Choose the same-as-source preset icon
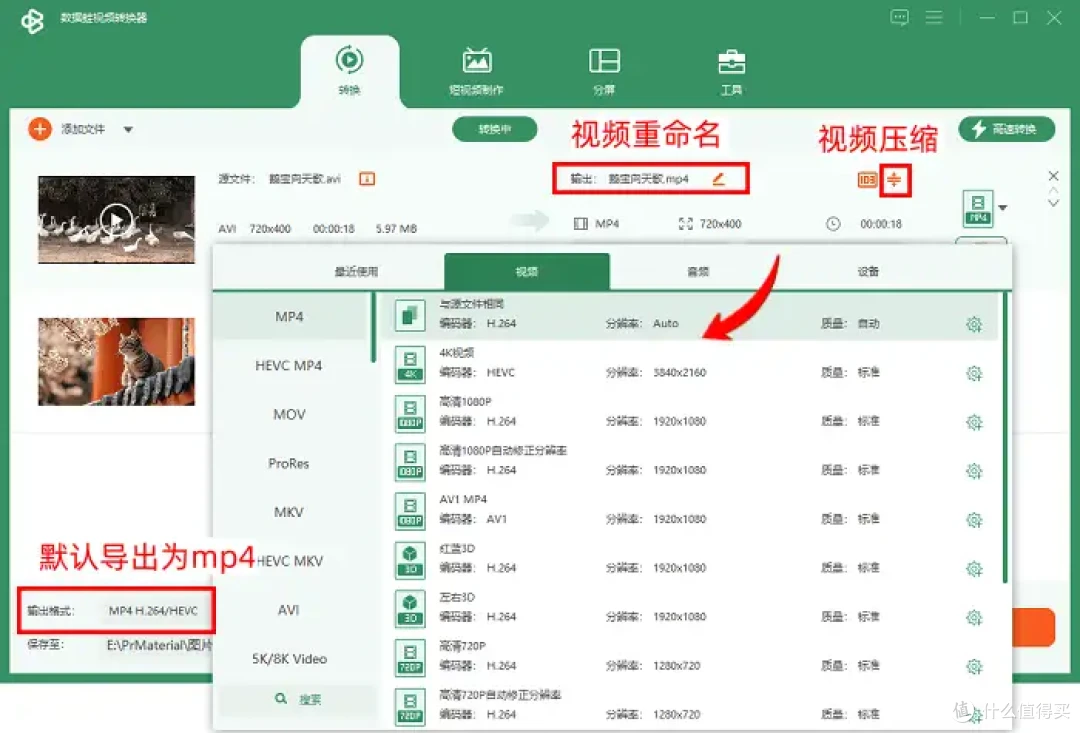The width and height of the screenshot is (1080, 733). click(410, 316)
